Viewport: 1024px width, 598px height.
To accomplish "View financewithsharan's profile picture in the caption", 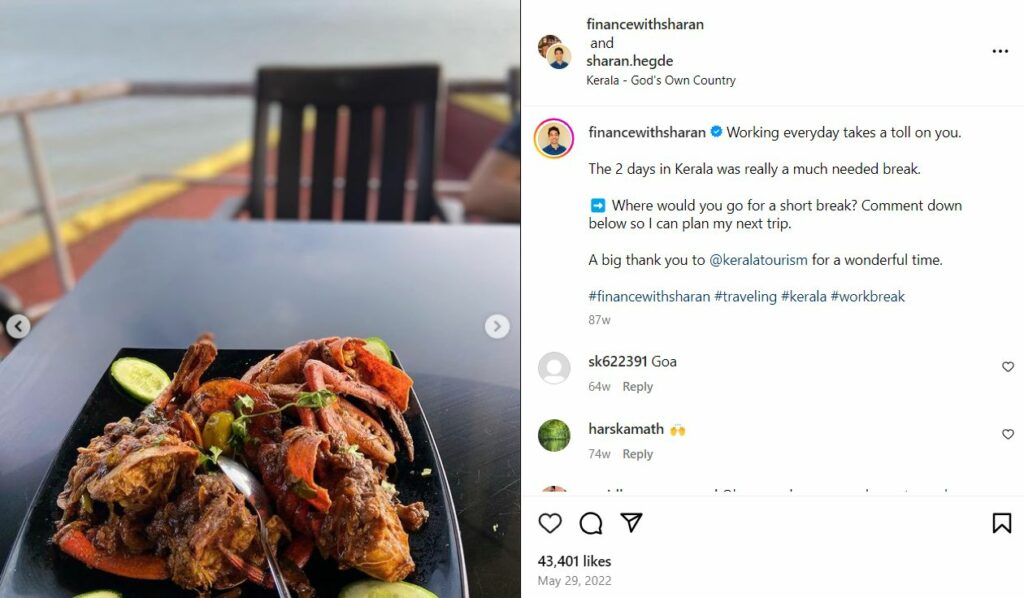I will pyautogui.click(x=554, y=138).
